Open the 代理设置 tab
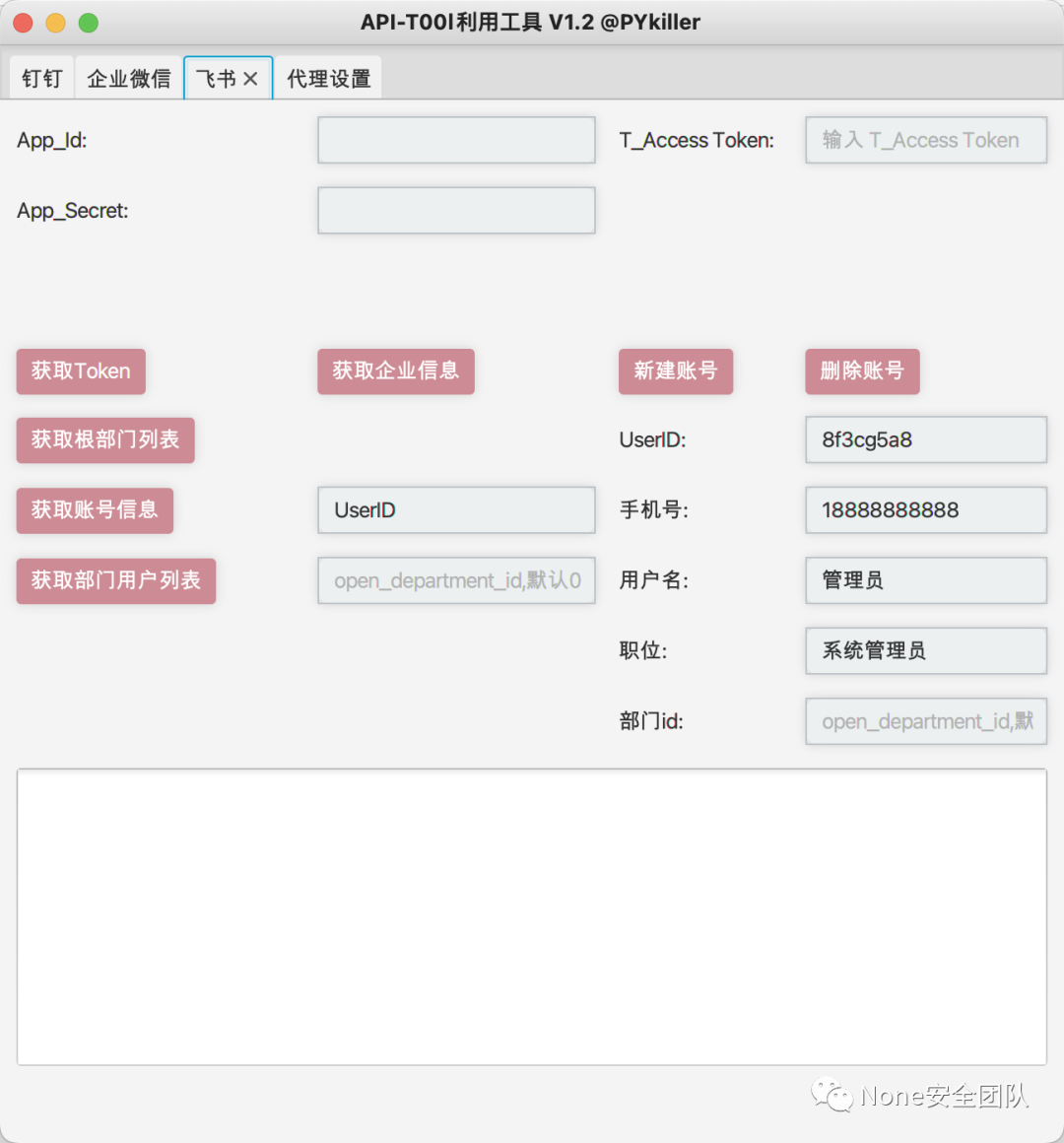The width and height of the screenshot is (1064, 1143). (329, 78)
